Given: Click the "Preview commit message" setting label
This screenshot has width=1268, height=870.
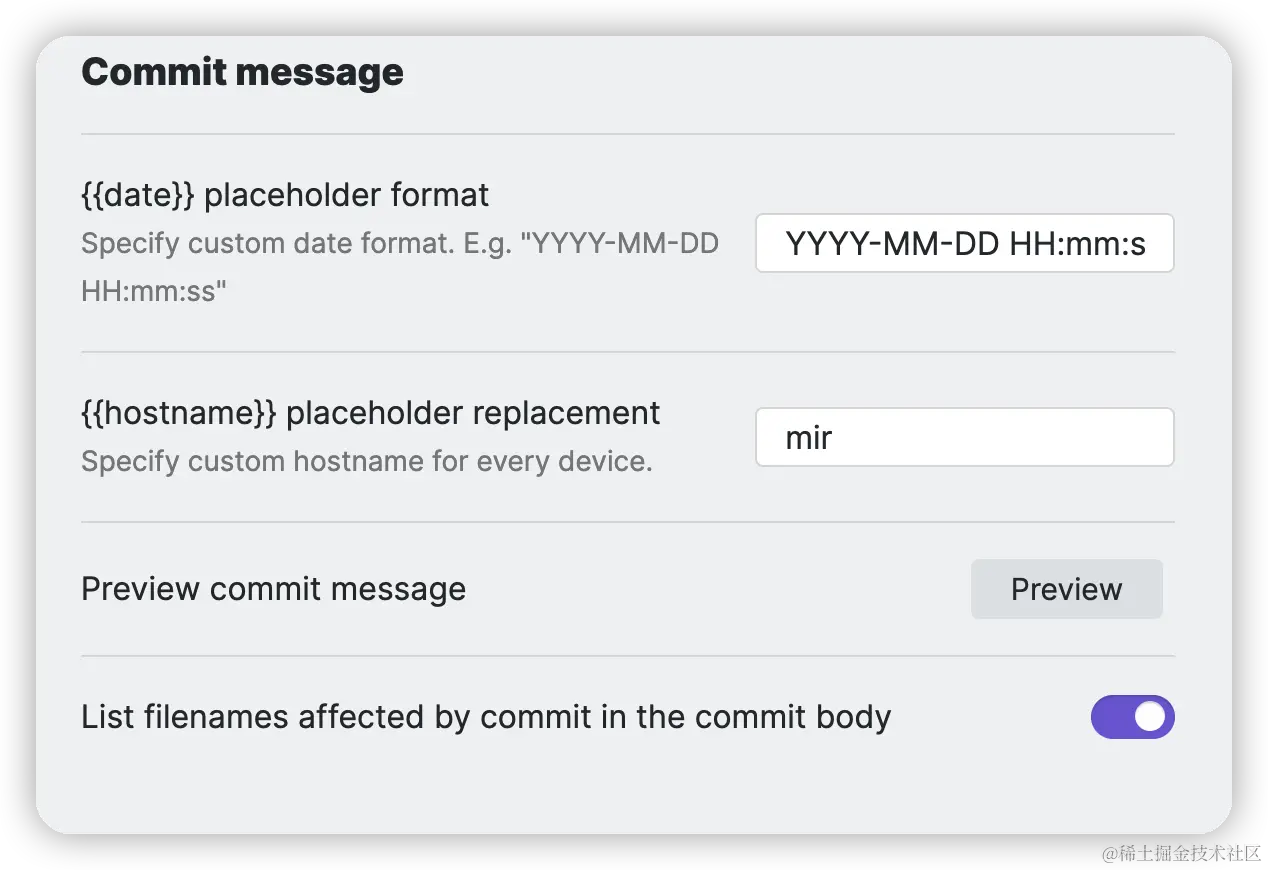Looking at the screenshot, I should (273, 589).
